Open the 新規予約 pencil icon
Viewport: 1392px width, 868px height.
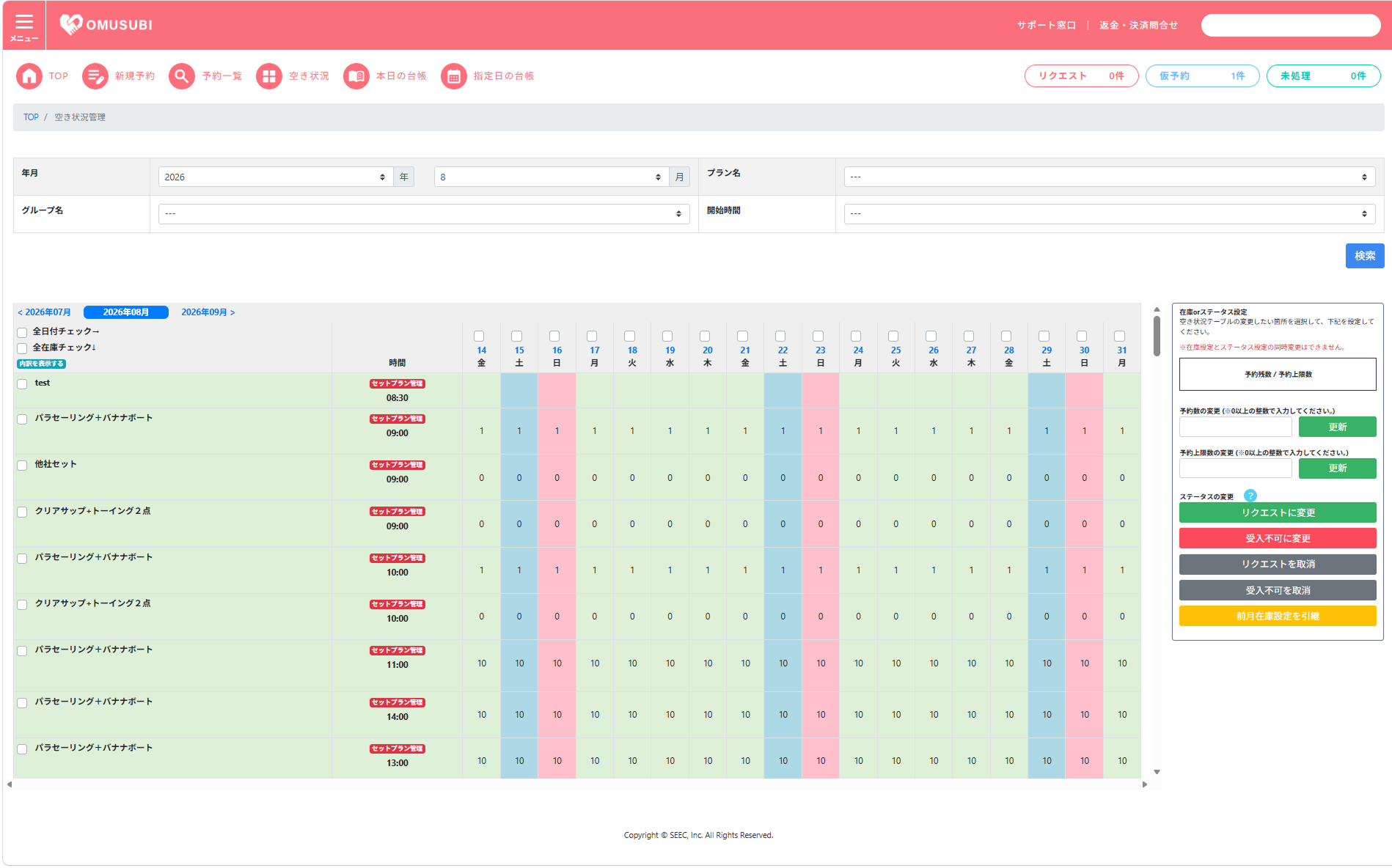95,76
